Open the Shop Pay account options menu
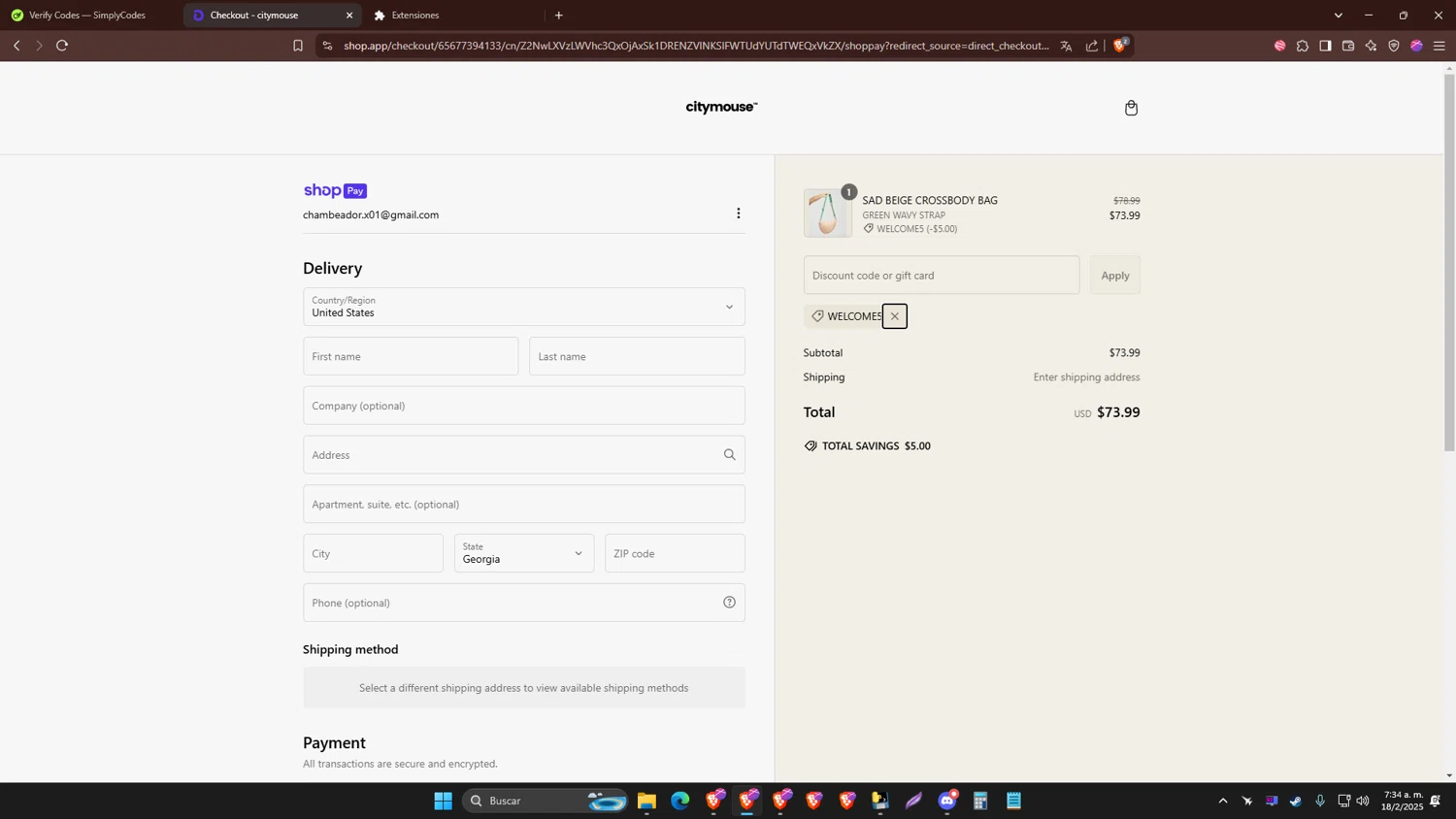1456x819 pixels. click(739, 213)
